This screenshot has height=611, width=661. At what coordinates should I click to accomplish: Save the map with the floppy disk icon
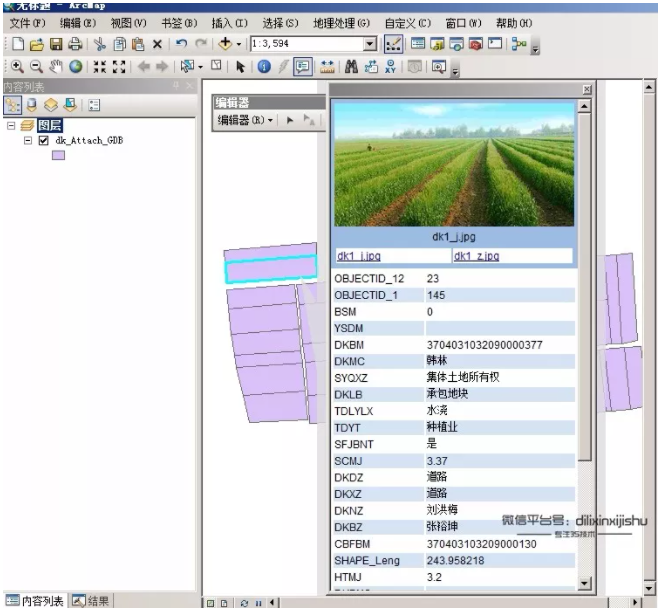coord(56,44)
